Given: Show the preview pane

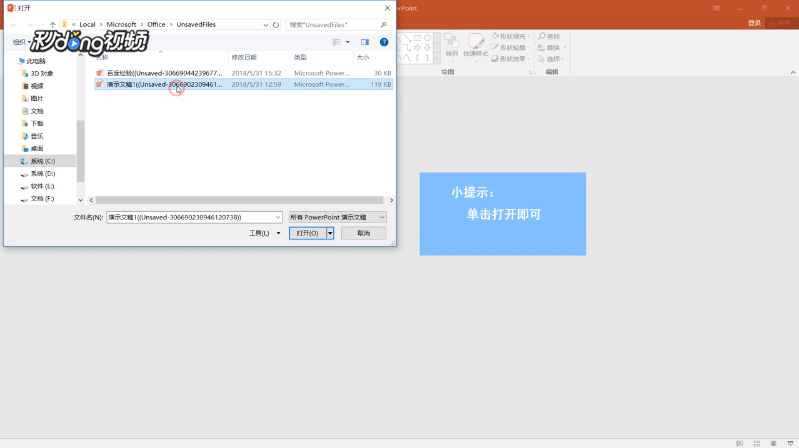Looking at the screenshot, I should [365, 42].
